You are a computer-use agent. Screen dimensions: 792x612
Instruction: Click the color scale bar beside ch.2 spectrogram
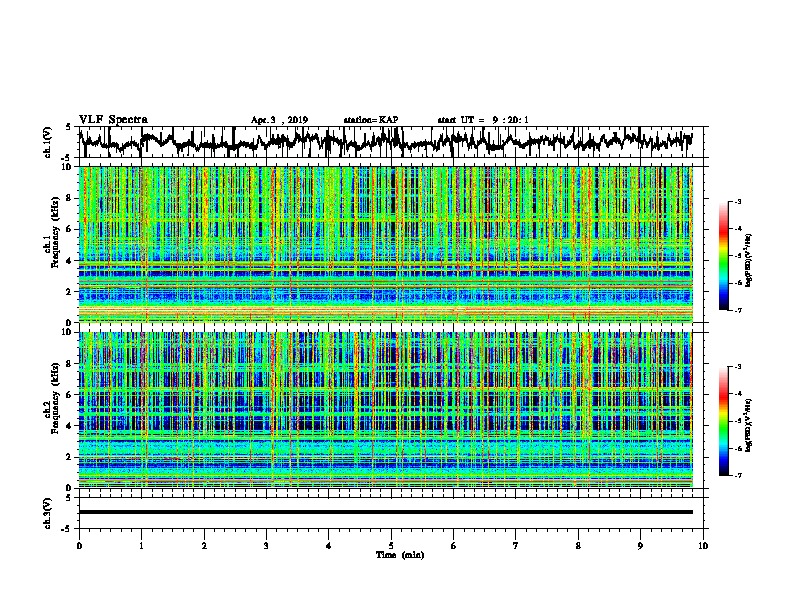point(723,421)
